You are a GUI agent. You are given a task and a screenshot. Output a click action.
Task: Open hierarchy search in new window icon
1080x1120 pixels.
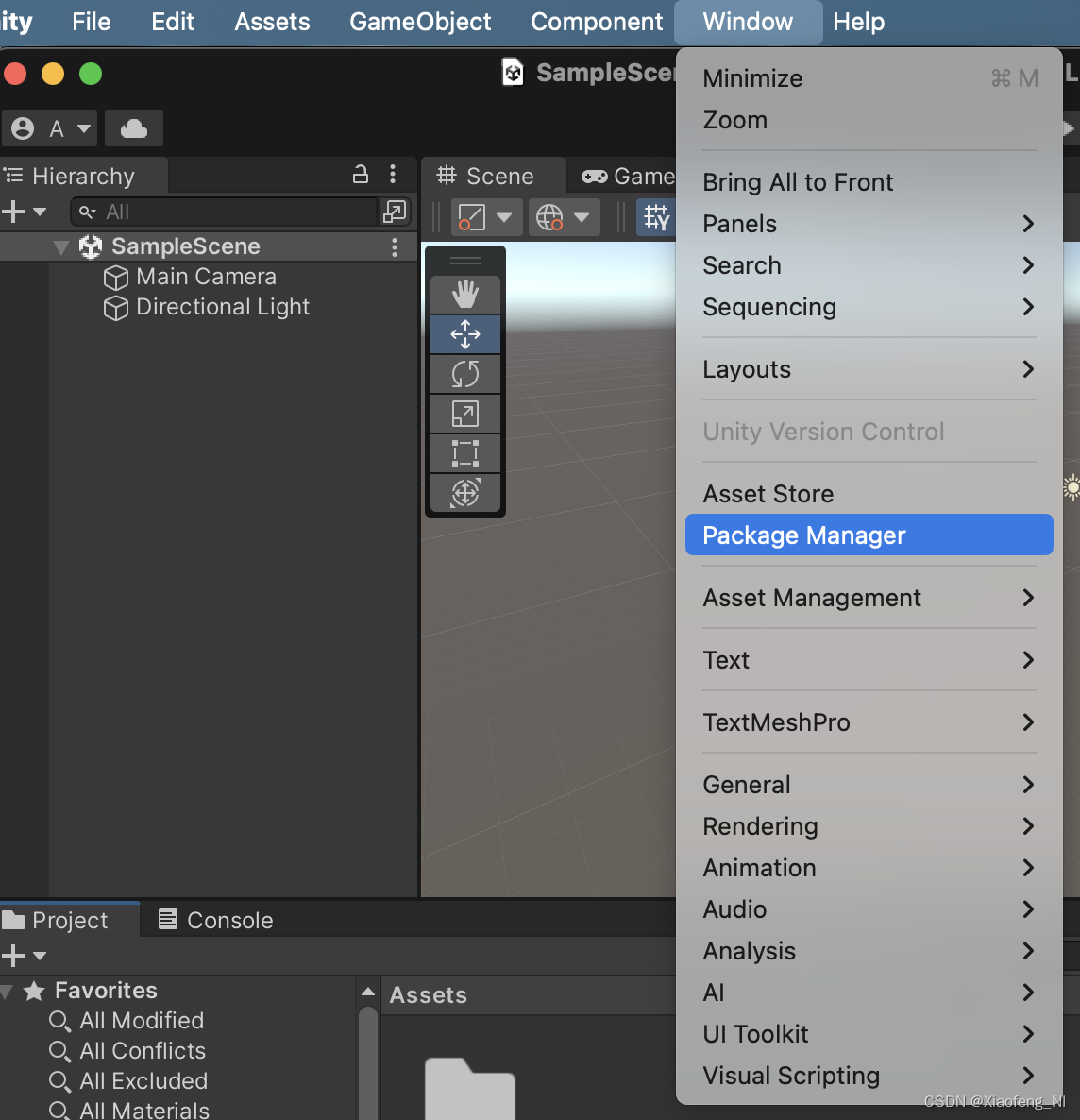point(395,212)
